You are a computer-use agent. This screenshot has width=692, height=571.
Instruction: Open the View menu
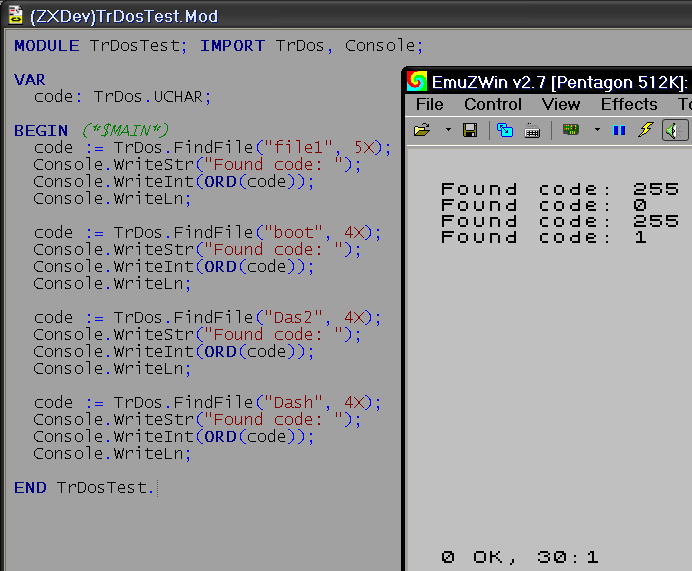coord(561,104)
